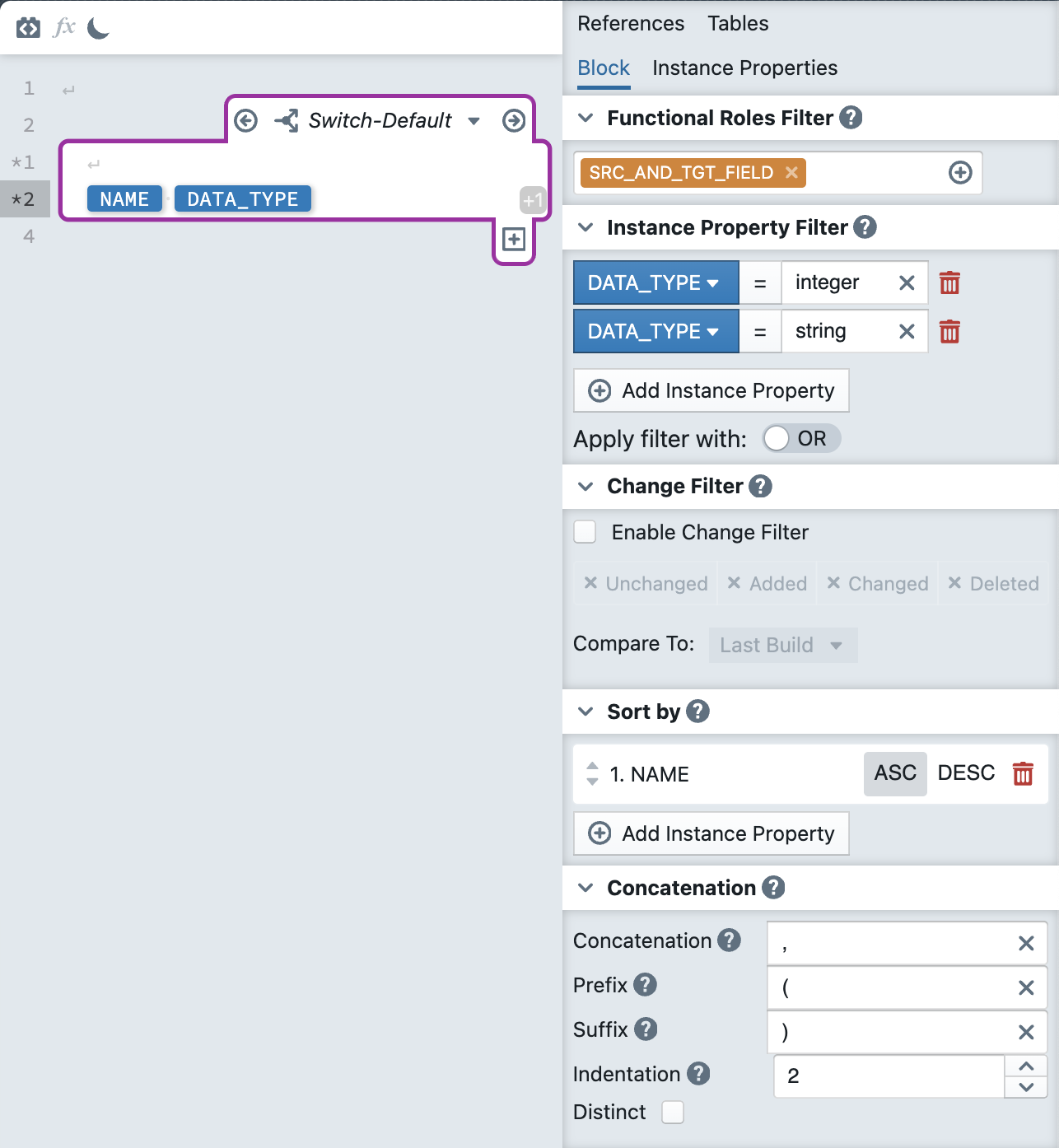The height and width of the screenshot is (1148, 1059).
Task: Click the fx formula icon
Action: pyautogui.click(x=64, y=28)
